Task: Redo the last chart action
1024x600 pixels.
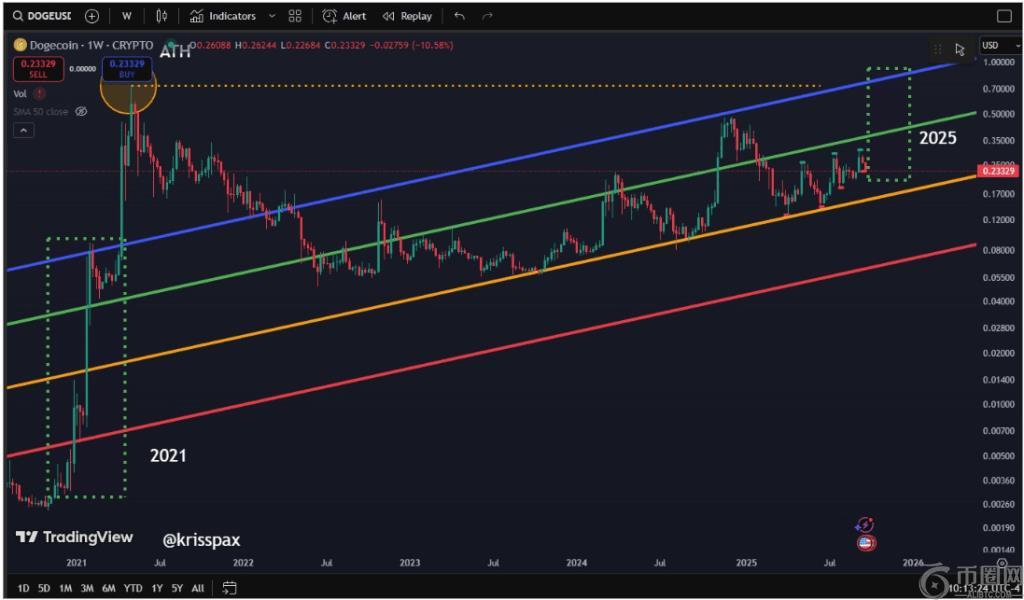Action: tap(487, 16)
